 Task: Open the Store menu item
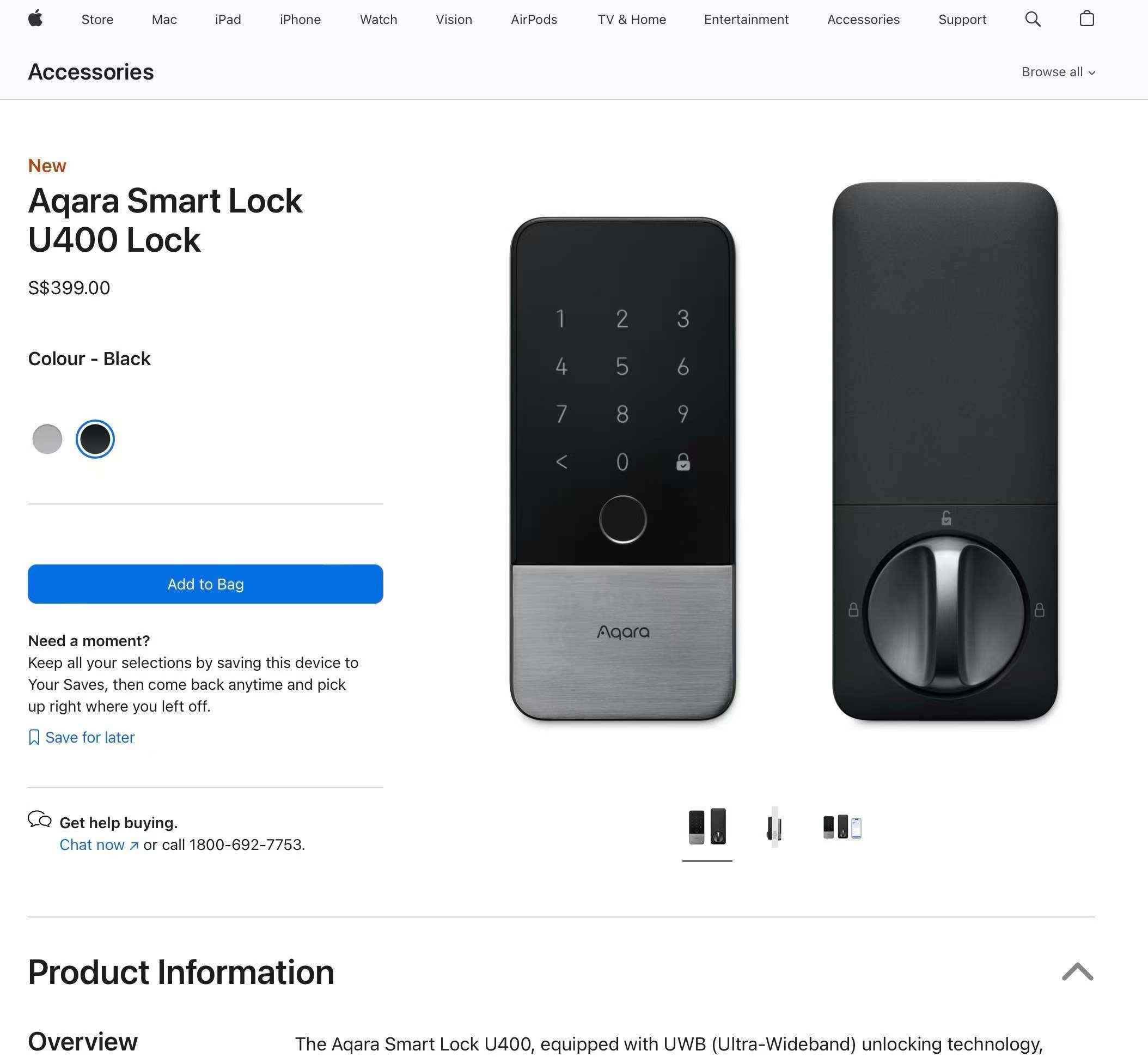(97, 20)
